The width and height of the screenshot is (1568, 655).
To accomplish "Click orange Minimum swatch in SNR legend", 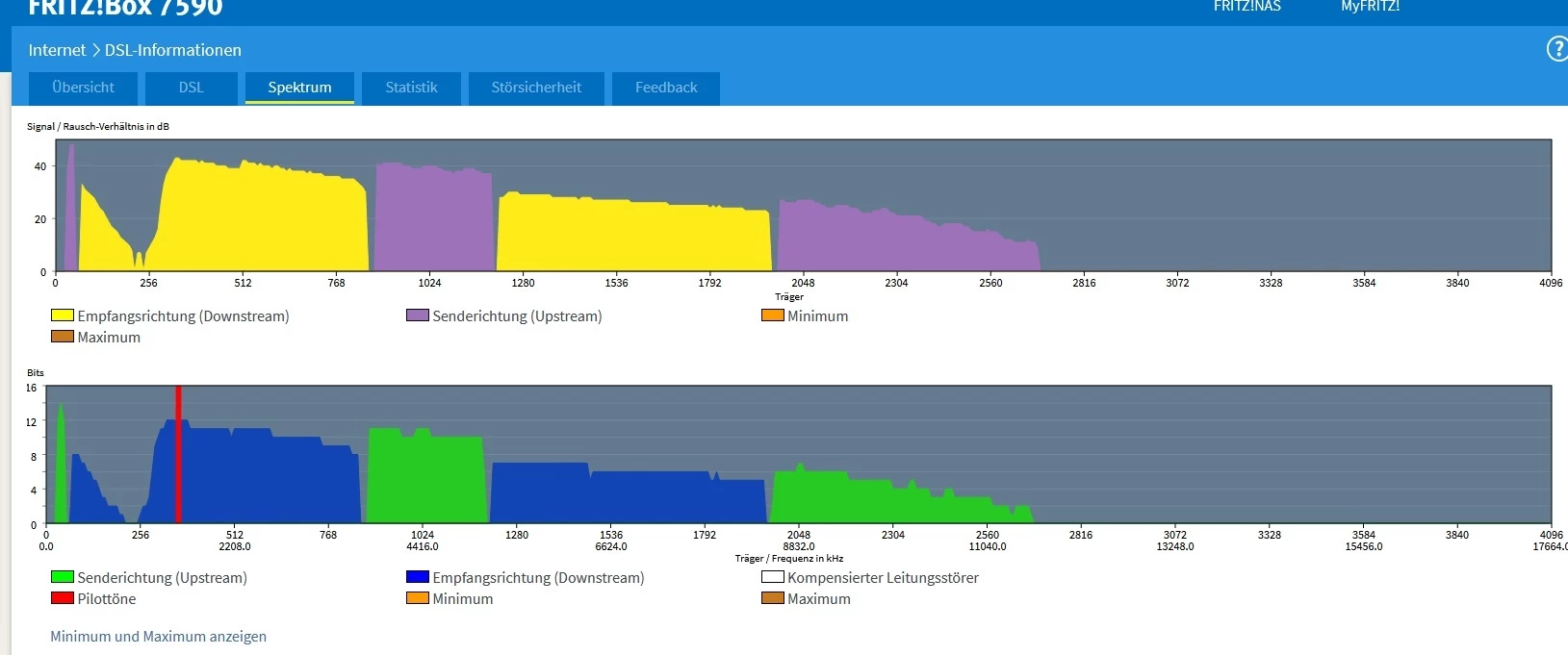I will [773, 315].
